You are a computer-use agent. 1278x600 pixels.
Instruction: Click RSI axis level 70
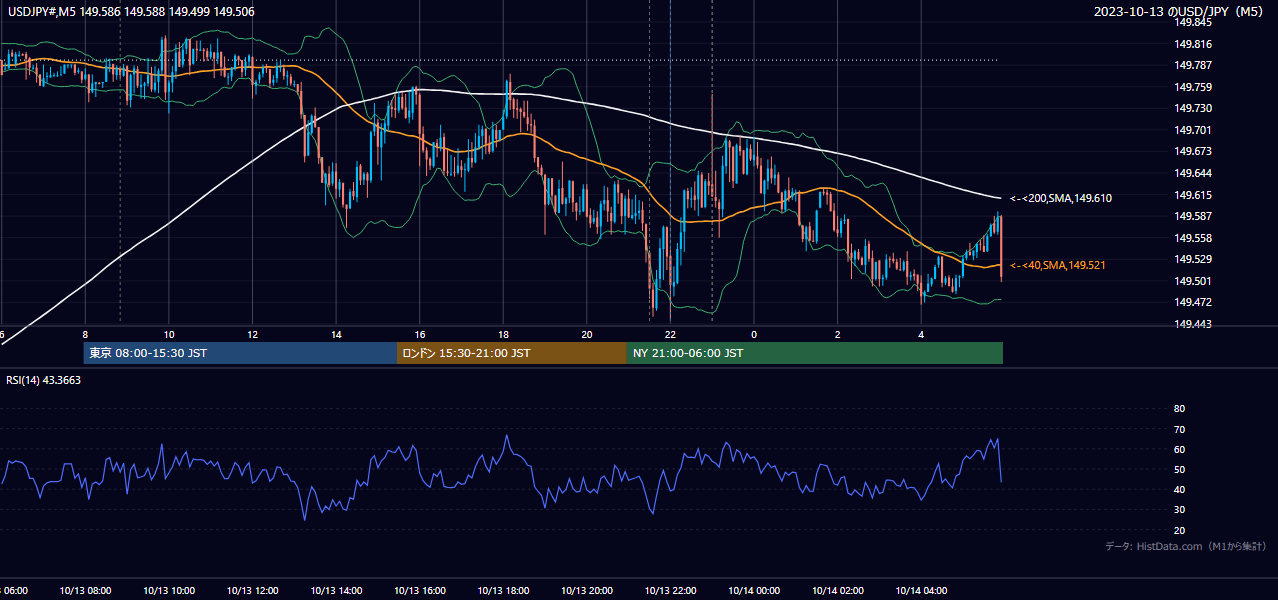tap(1179, 429)
